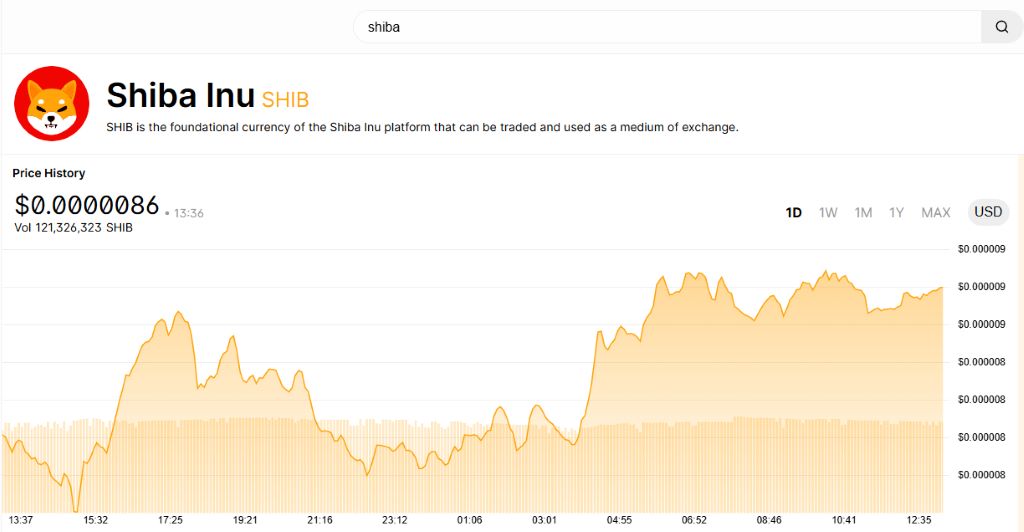Click the 06:52 time axis label
Viewport: 1024px width, 532px height.
694,520
